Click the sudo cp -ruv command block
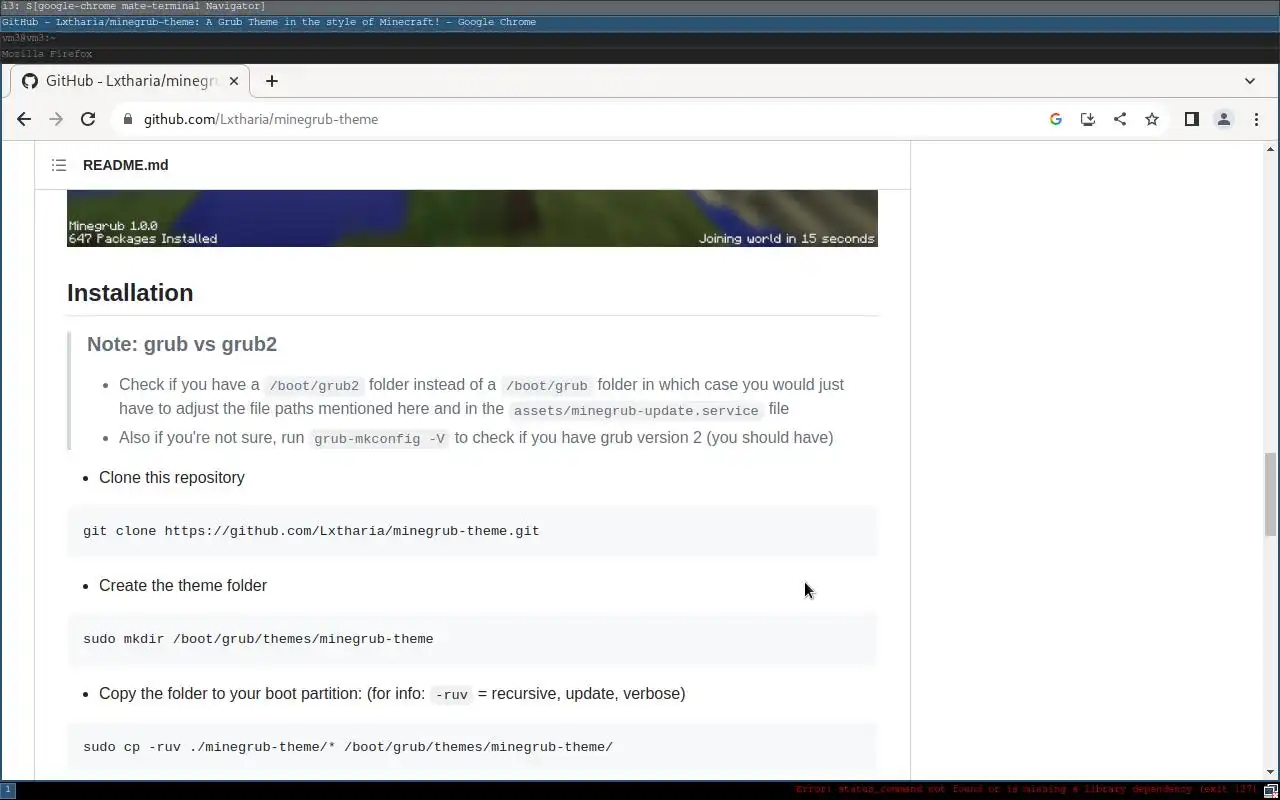Viewport: 1280px width, 800px height. pyautogui.click(x=472, y=747)
